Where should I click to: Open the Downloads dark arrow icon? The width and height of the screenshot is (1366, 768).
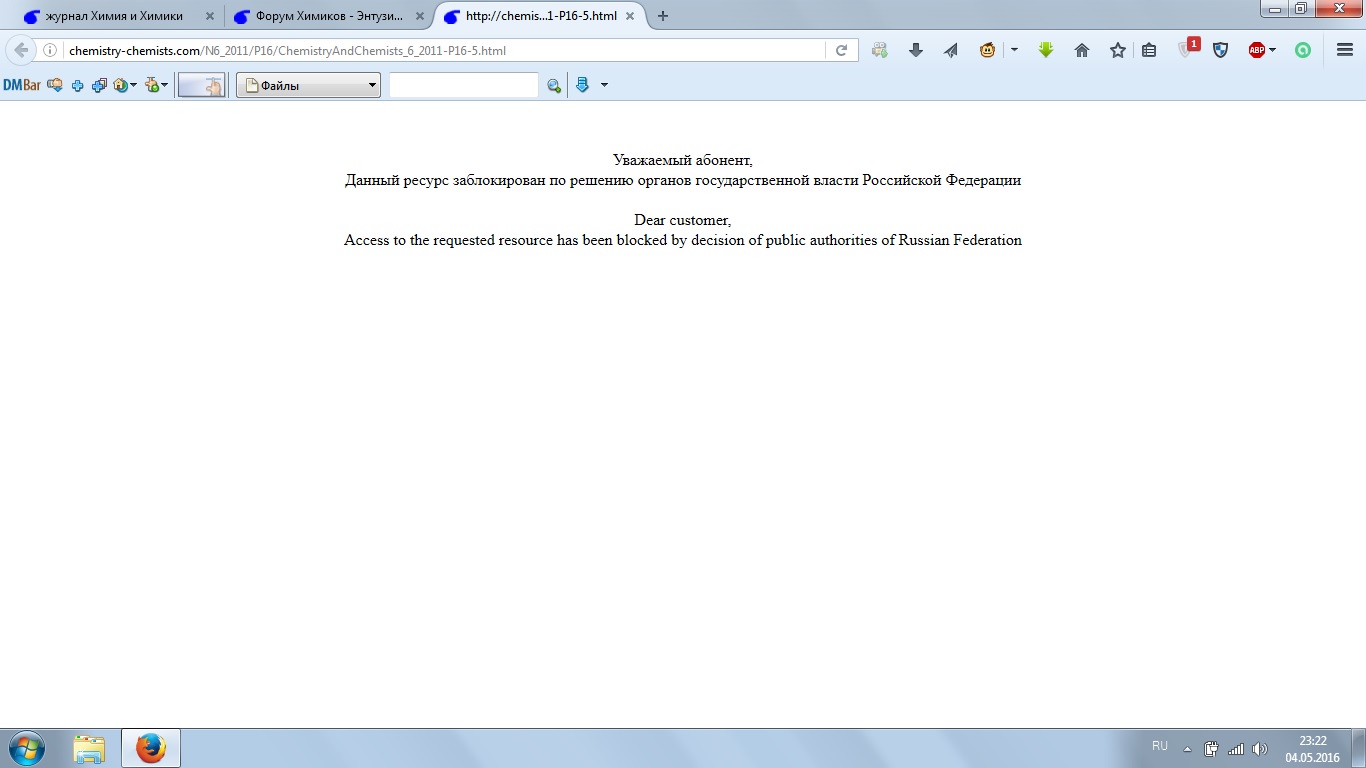(915, 50)
